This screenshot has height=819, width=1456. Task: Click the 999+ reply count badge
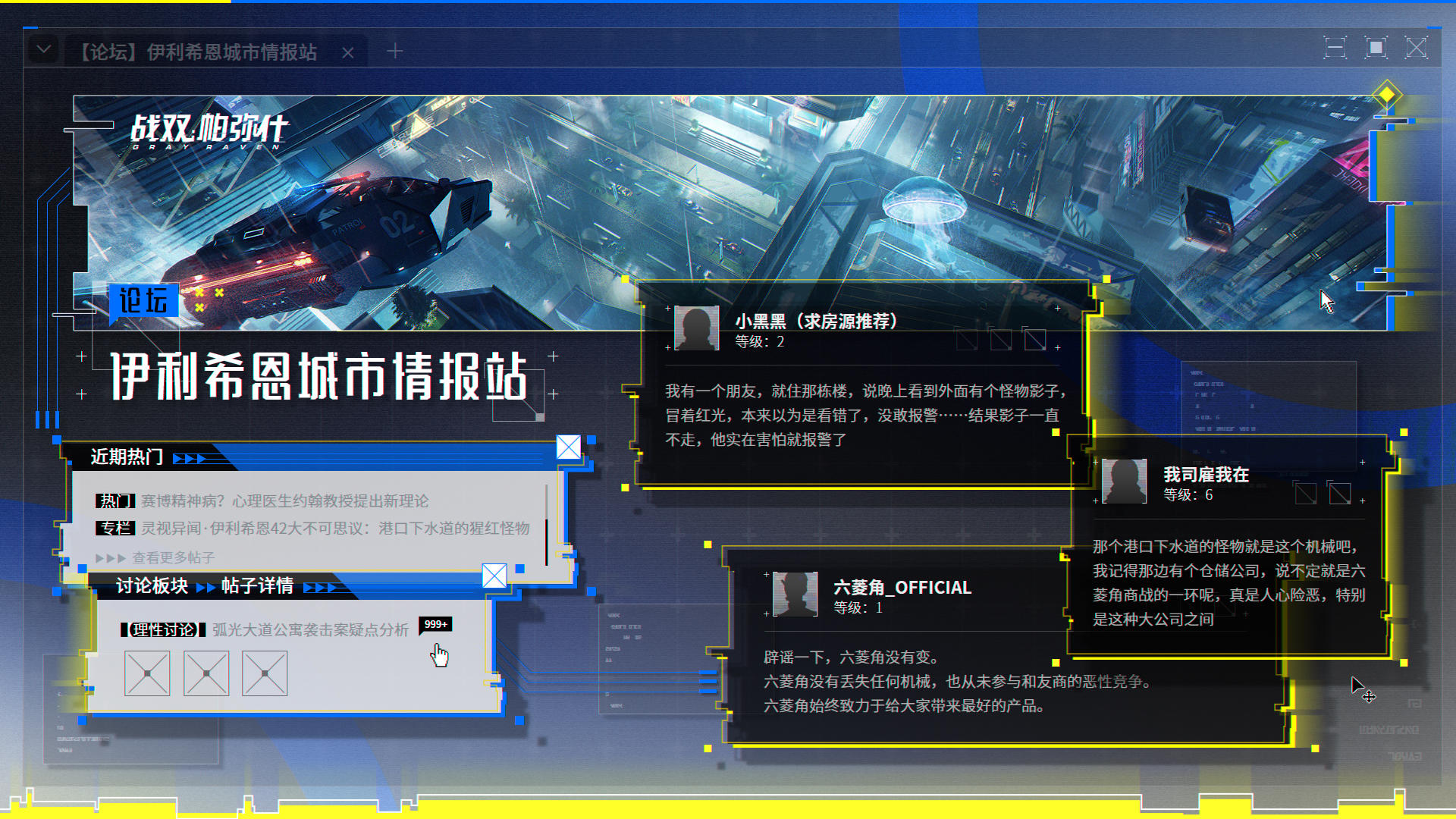point(435,624)
